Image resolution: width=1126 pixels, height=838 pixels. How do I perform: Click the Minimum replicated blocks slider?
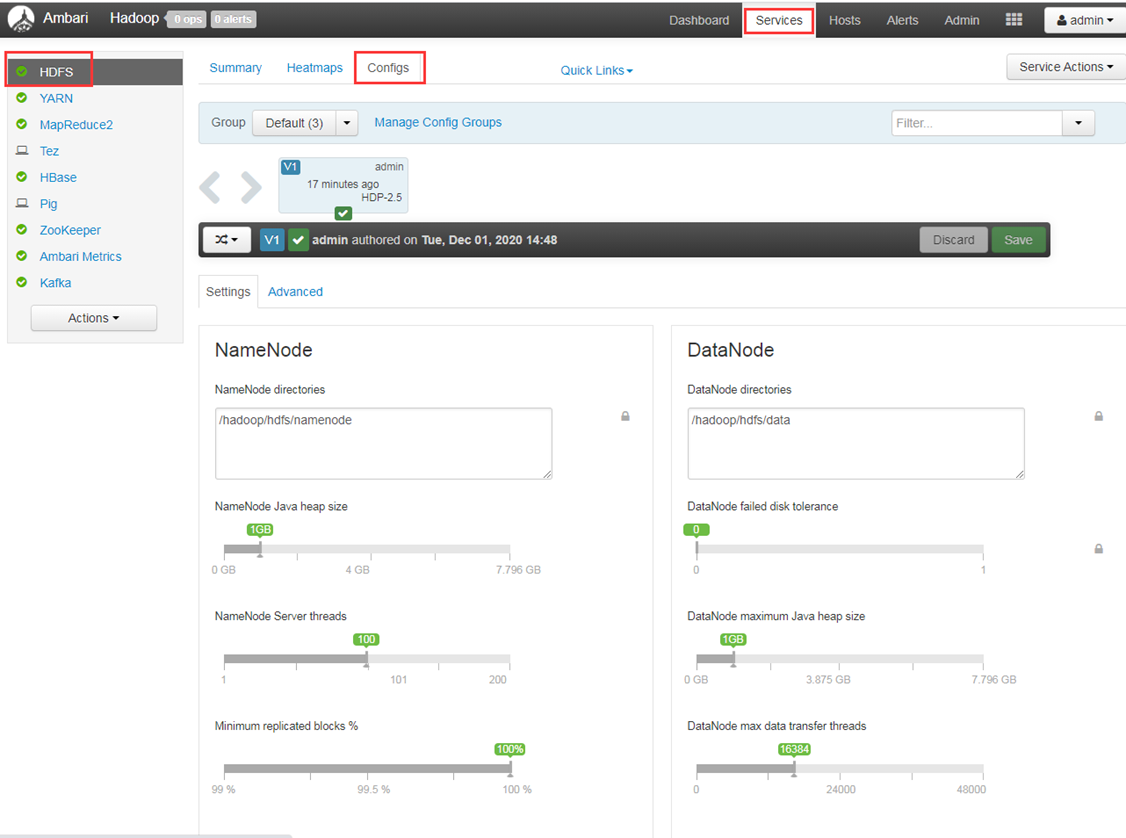click(367, 769)
